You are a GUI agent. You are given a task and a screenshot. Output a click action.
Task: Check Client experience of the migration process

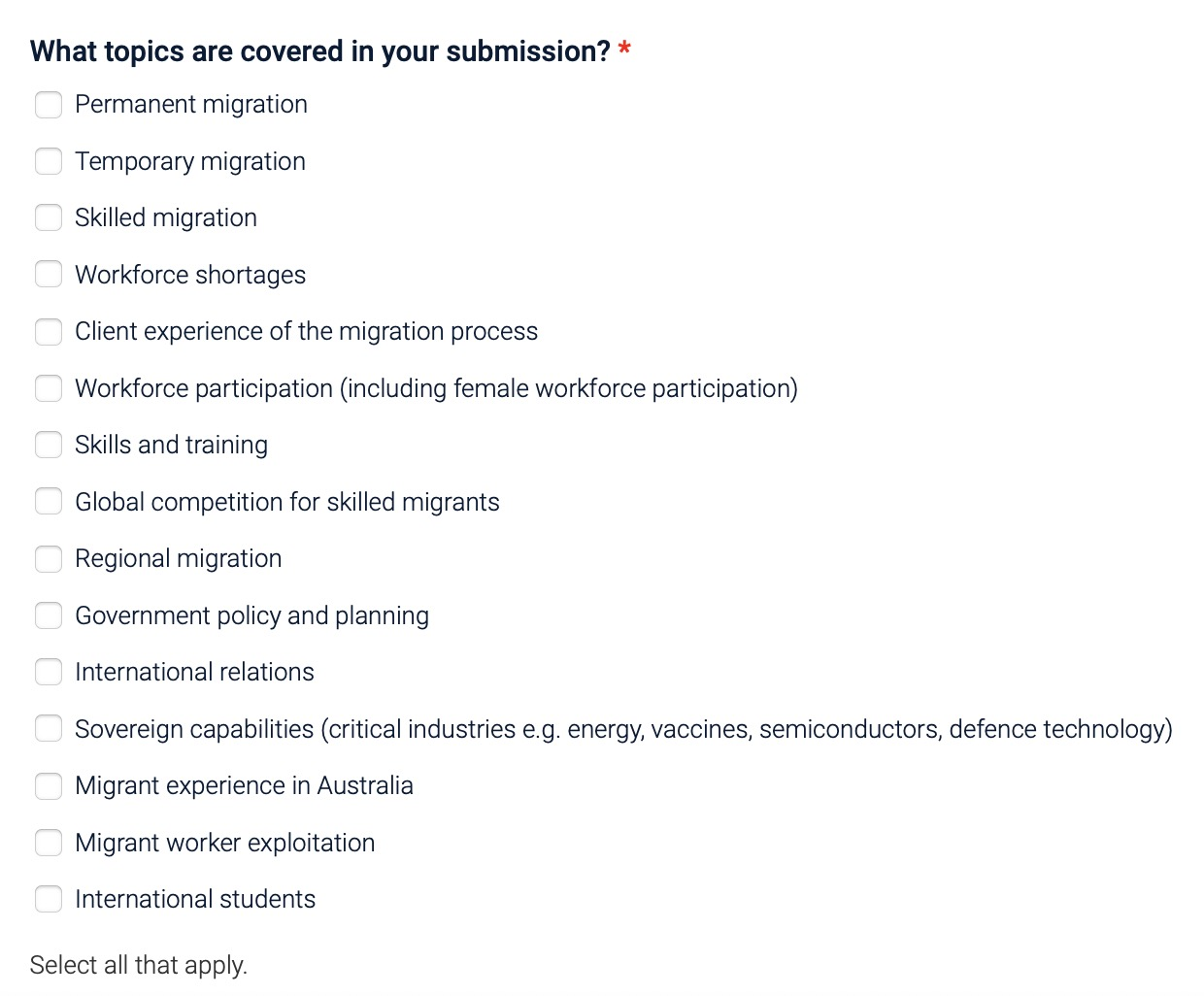click(x=49, y=331)
